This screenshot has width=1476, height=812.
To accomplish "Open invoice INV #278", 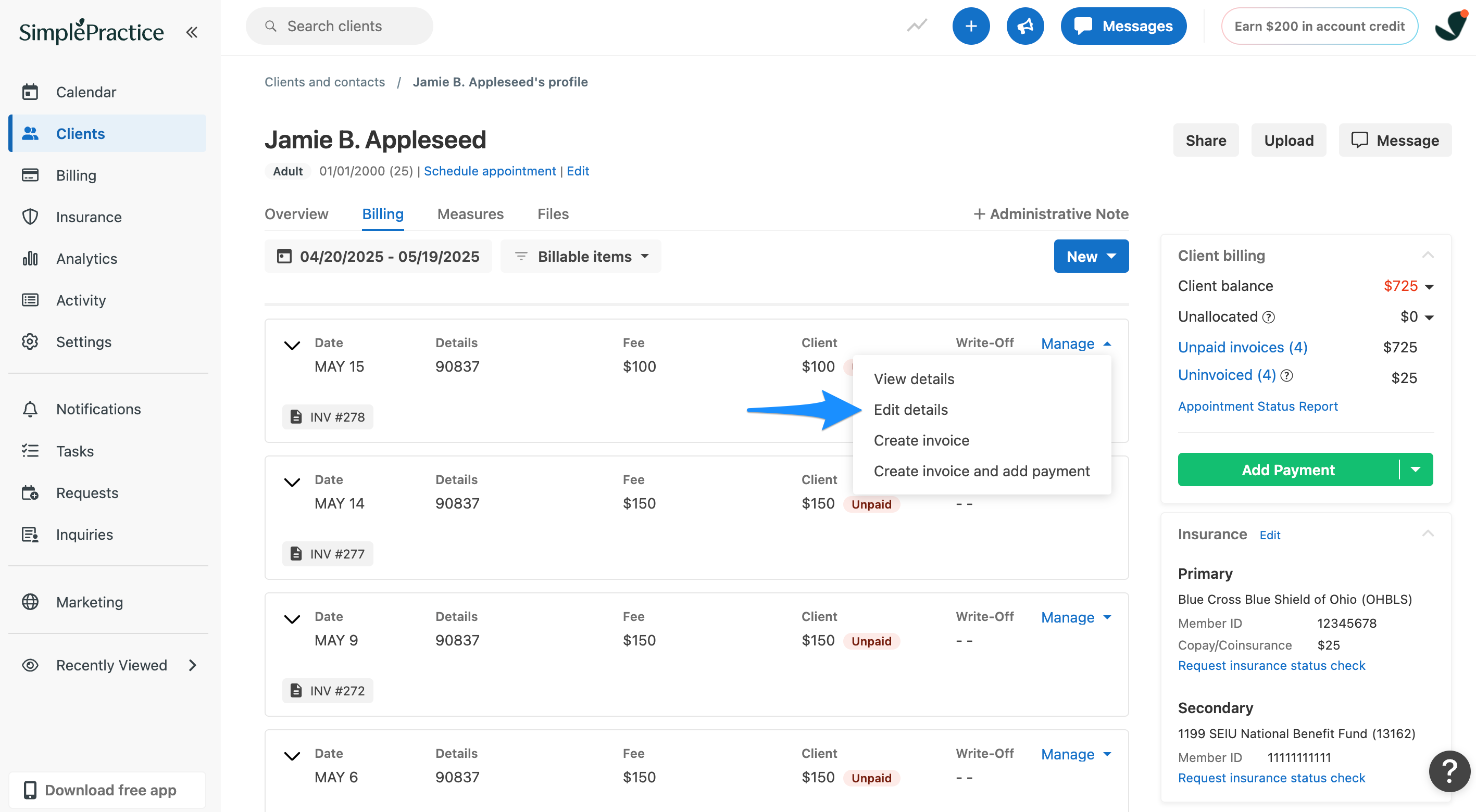I will 327,417.
